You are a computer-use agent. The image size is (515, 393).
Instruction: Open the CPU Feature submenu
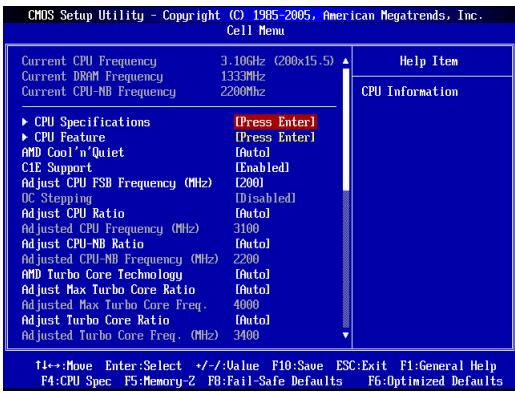pyautogui.click(x=70, y=137)
